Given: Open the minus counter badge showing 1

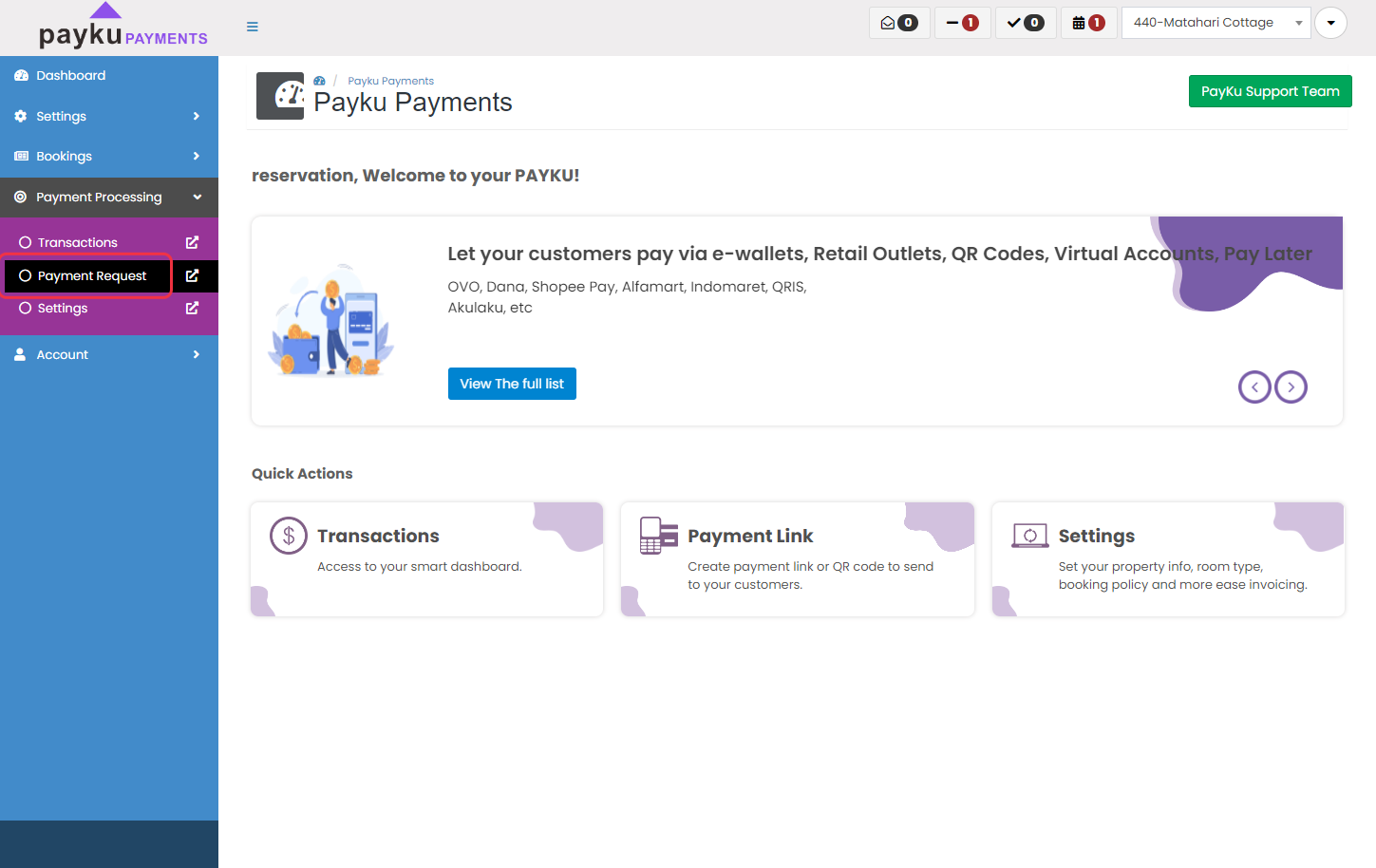Looking at the screenshot, I should click(x=963, y=23).
